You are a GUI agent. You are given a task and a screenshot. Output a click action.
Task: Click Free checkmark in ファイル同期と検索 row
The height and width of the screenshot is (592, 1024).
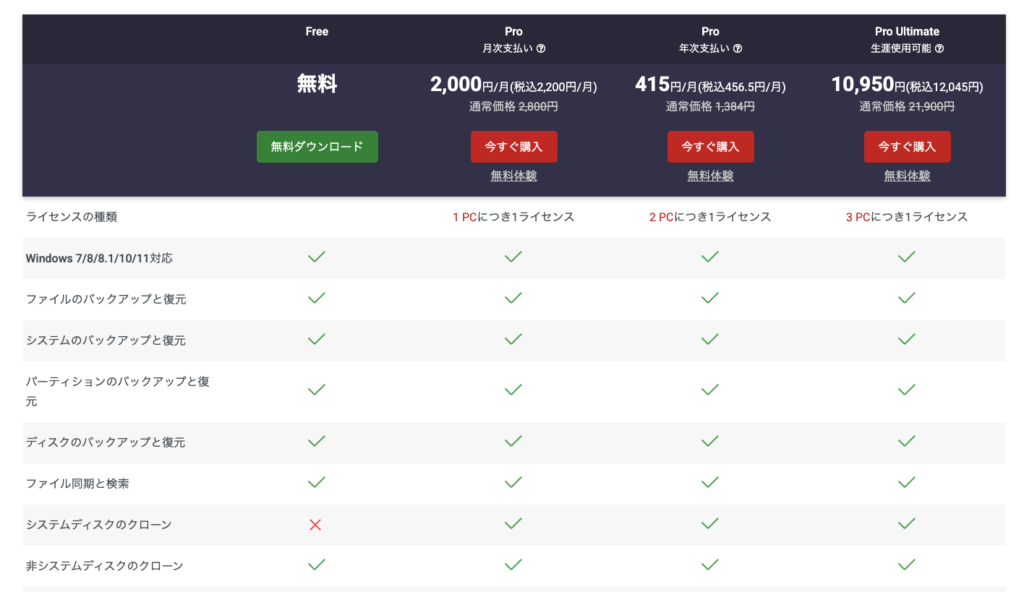coord(317,482)
